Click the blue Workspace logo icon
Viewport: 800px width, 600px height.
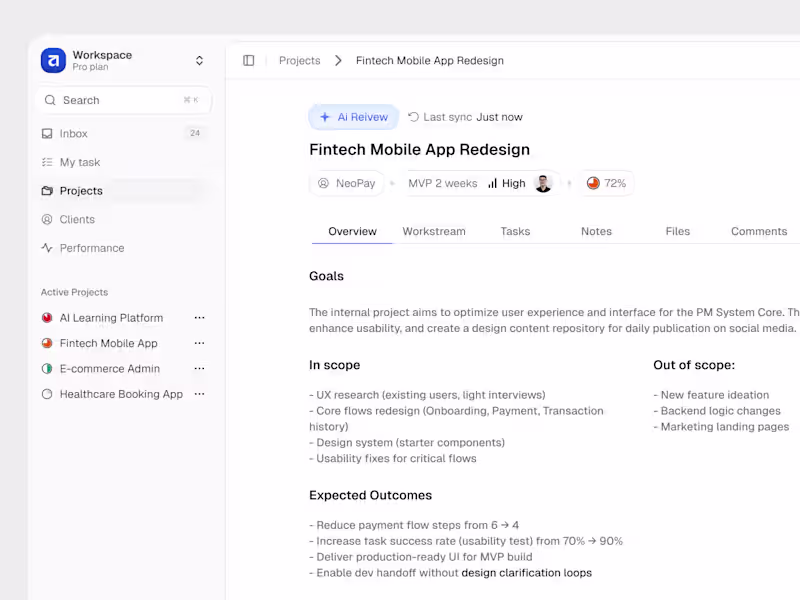(53, 61)
